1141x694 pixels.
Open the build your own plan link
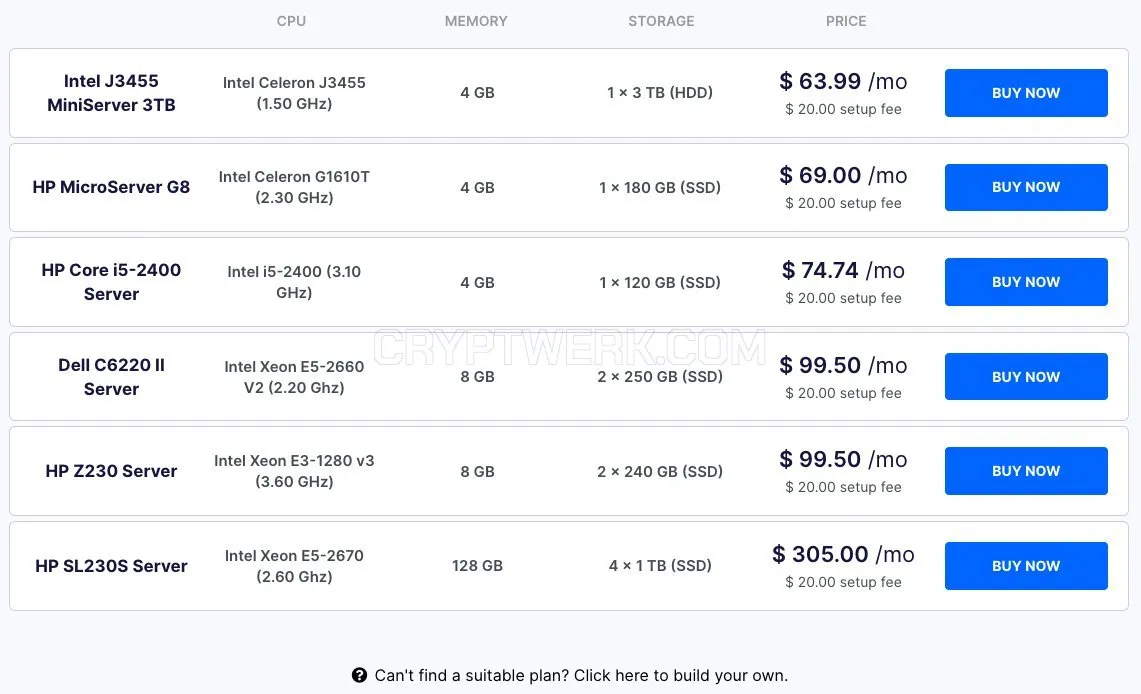(x=581, y=675)
